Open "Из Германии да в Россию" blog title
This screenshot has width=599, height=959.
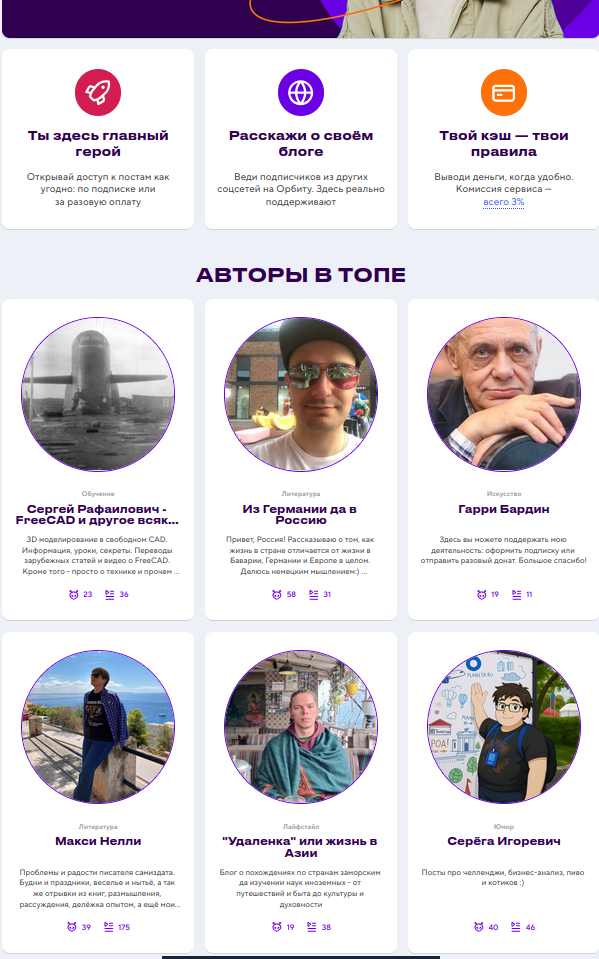click(x=300, y=514)
